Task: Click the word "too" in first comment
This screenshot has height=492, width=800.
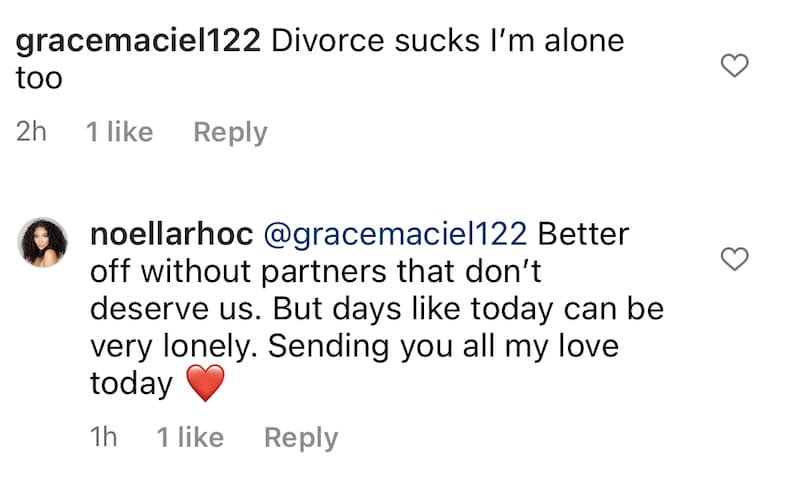Action: tap(39, 79)
